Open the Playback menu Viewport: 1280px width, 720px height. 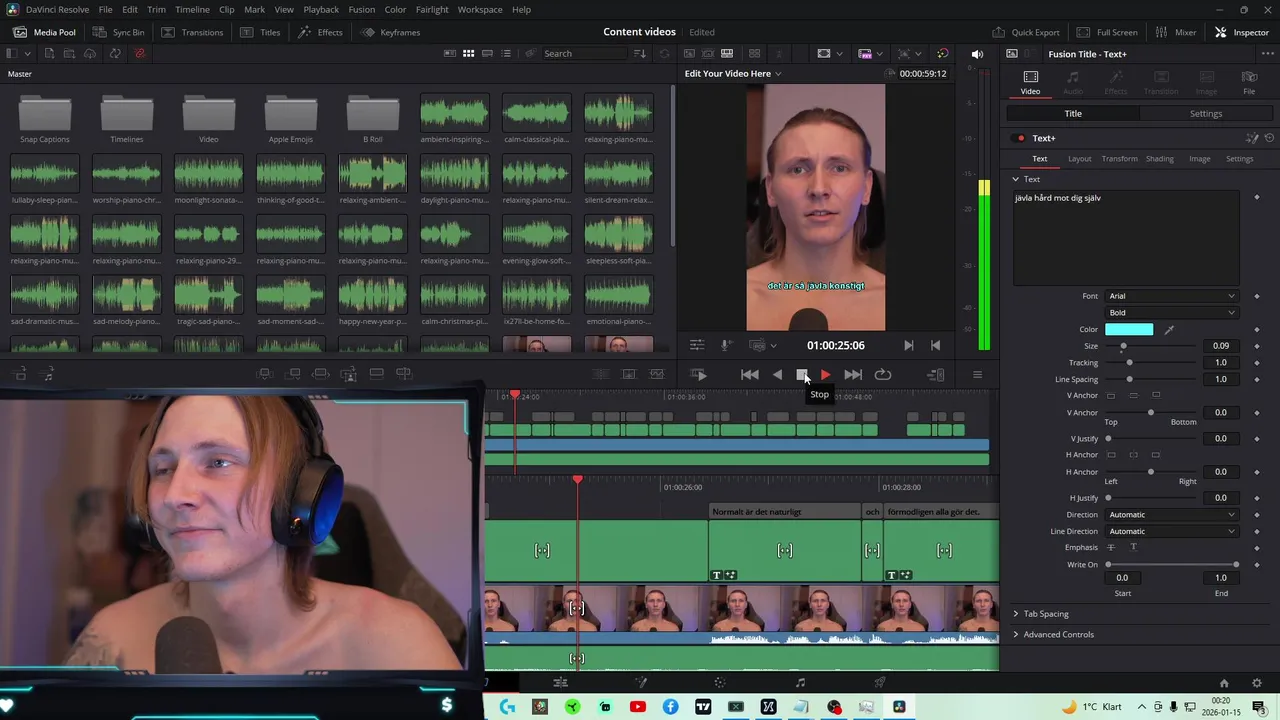pyautogui.click(x=321, y=9)
